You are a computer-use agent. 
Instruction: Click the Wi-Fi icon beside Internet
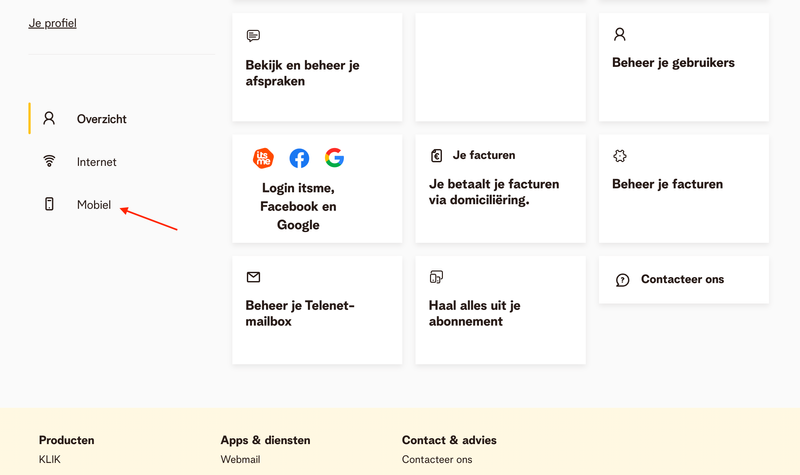(49, 161)
